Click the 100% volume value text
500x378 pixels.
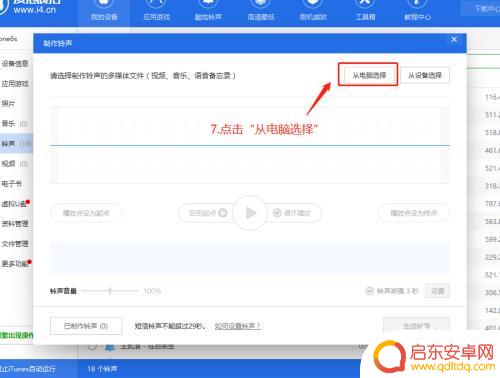click(152, 291)
